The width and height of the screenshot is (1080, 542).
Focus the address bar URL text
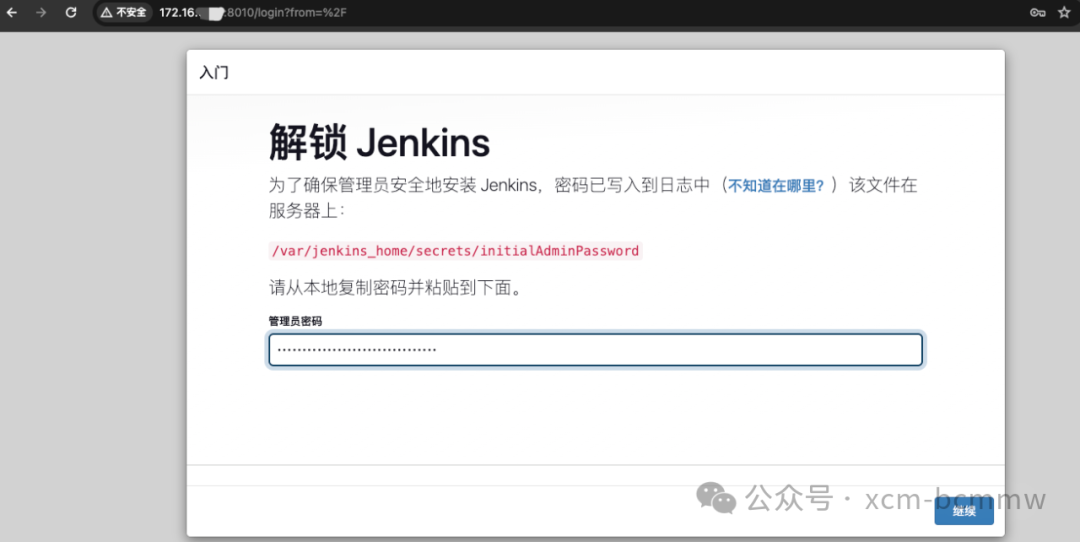point(253,12)
